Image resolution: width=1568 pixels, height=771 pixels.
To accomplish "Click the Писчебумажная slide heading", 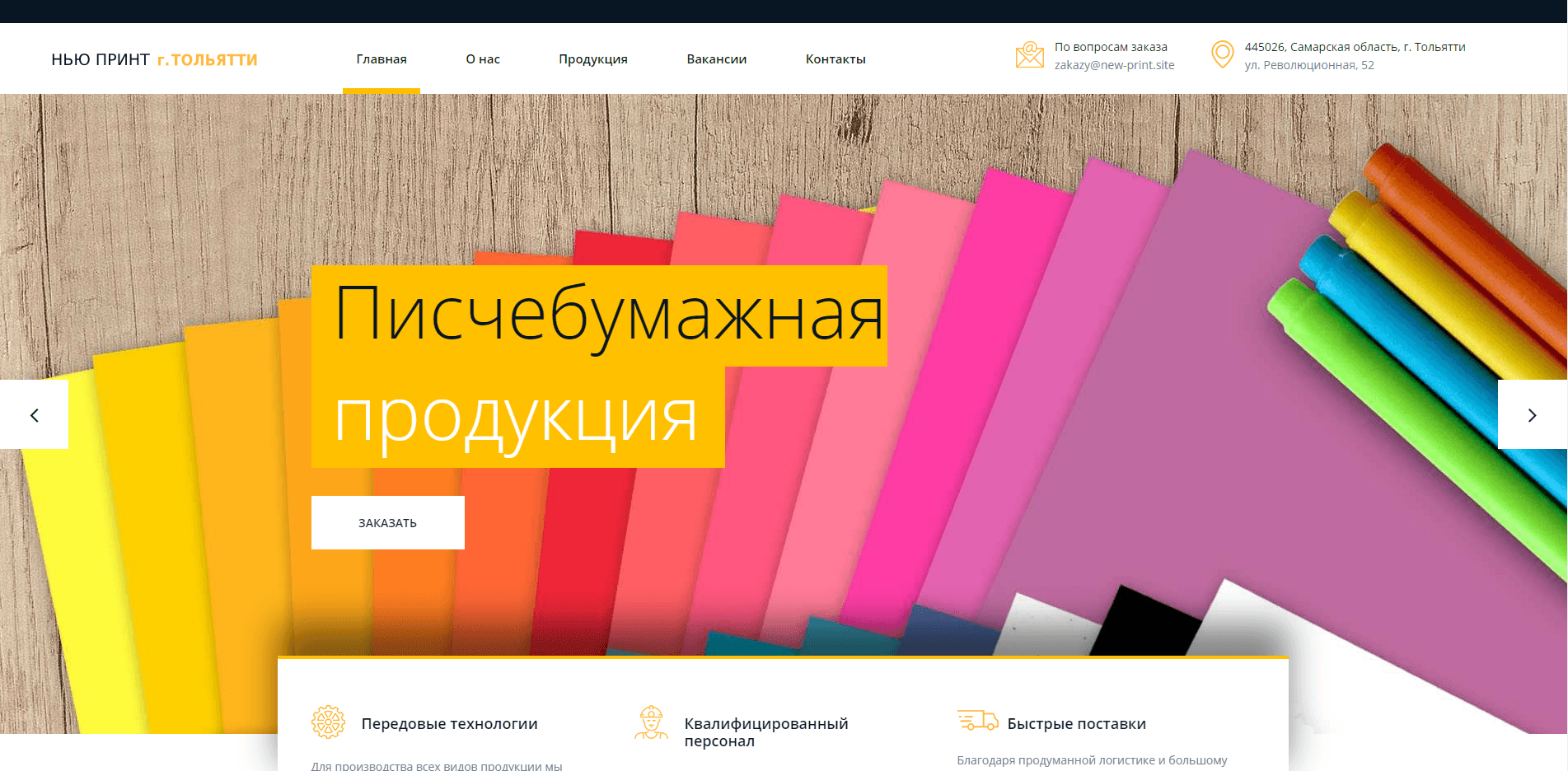I will click(608, 315).
